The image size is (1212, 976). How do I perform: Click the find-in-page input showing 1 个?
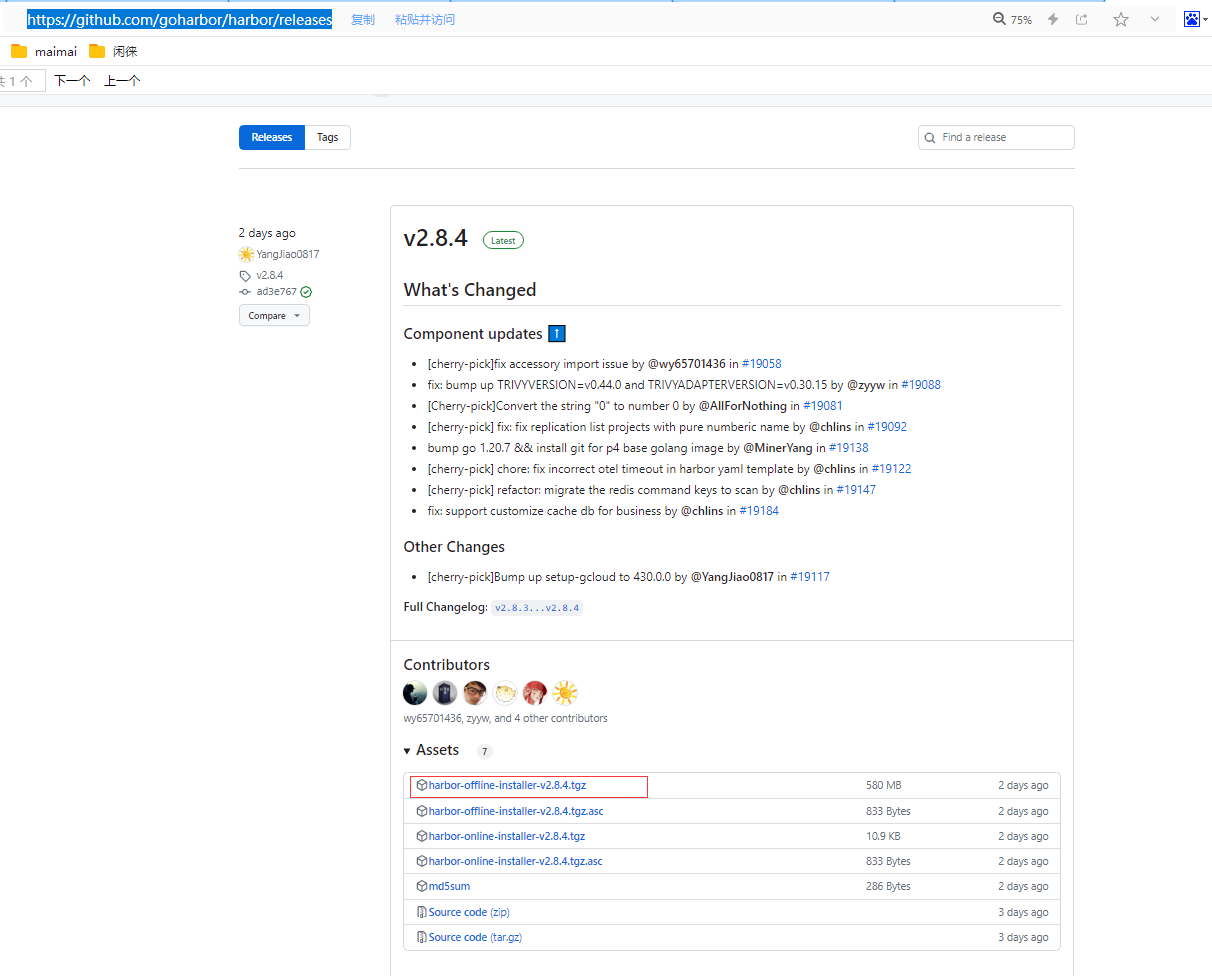(22, 81)
